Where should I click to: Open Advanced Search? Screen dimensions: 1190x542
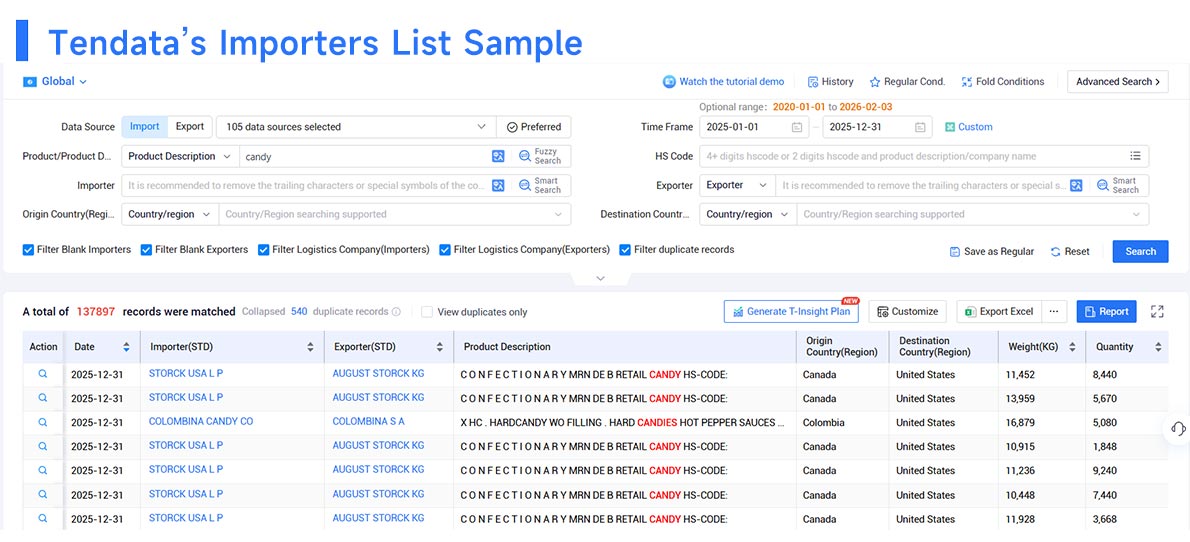click(x=1118, y=81)
